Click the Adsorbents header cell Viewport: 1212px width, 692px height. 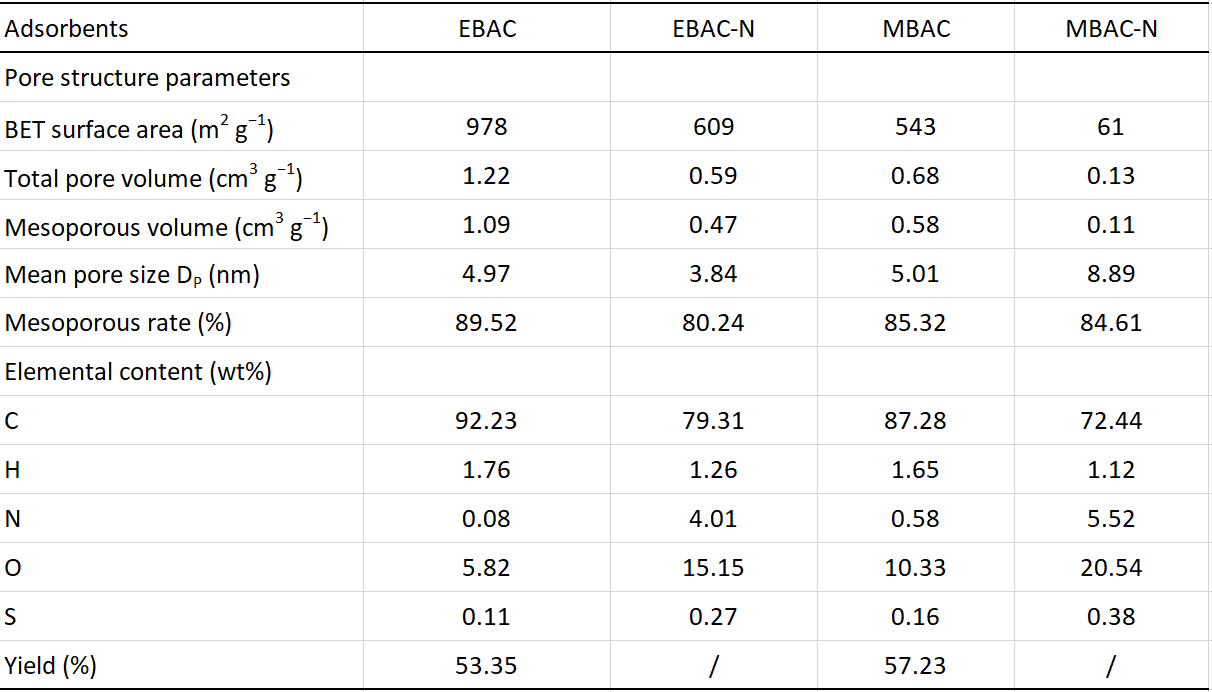click(67, 29)
